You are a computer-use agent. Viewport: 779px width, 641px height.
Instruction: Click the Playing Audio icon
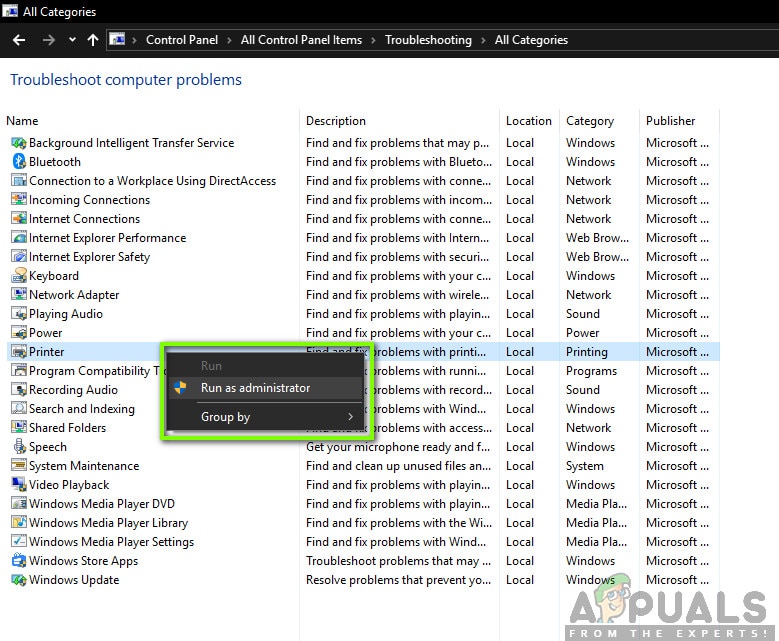(19, 314)
